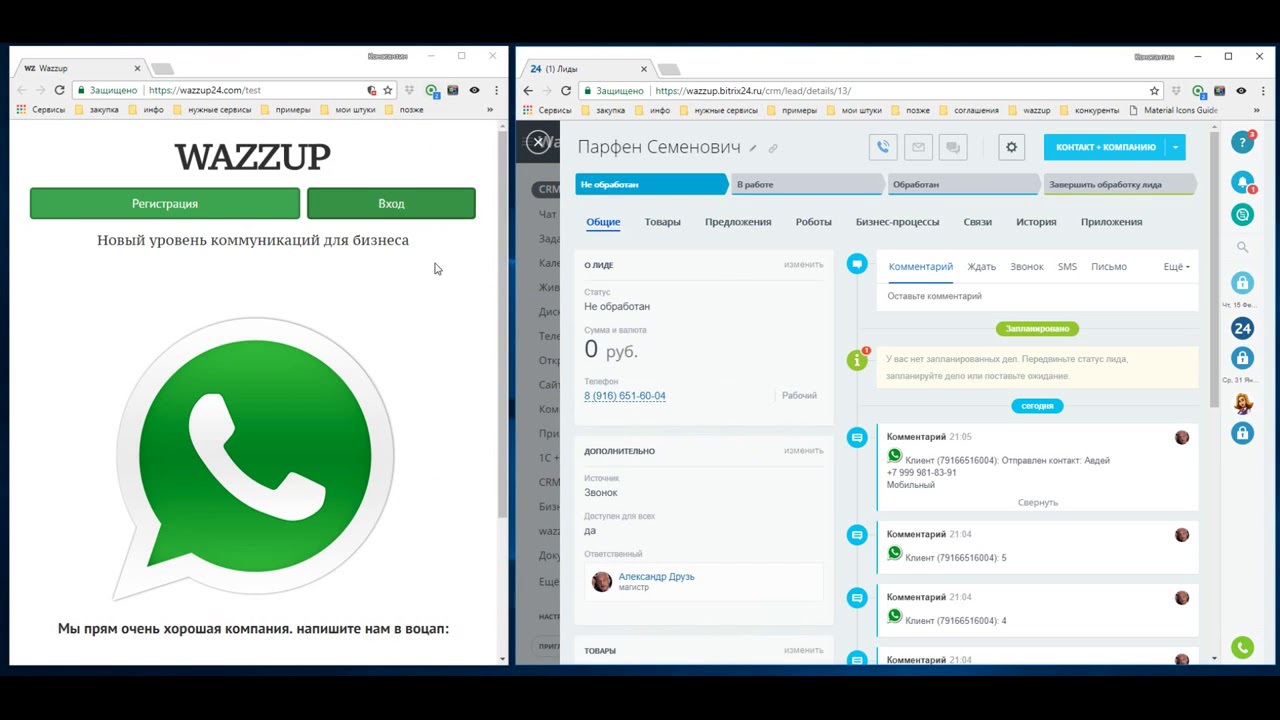
Task: Open responsible person Александр Друзь
Action: (x=656, y=577)
